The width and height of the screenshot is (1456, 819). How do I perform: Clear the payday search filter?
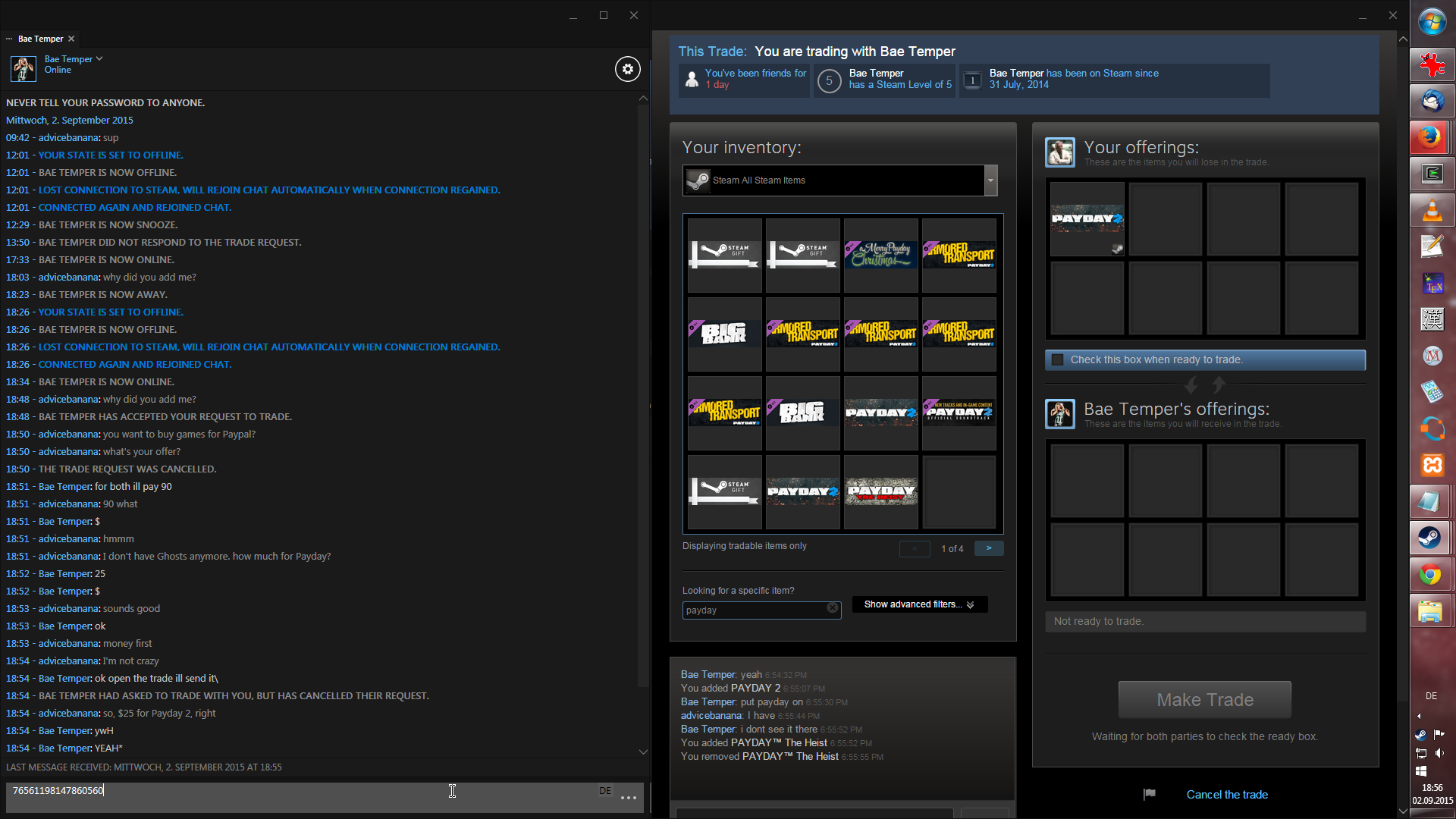[832, 608]
